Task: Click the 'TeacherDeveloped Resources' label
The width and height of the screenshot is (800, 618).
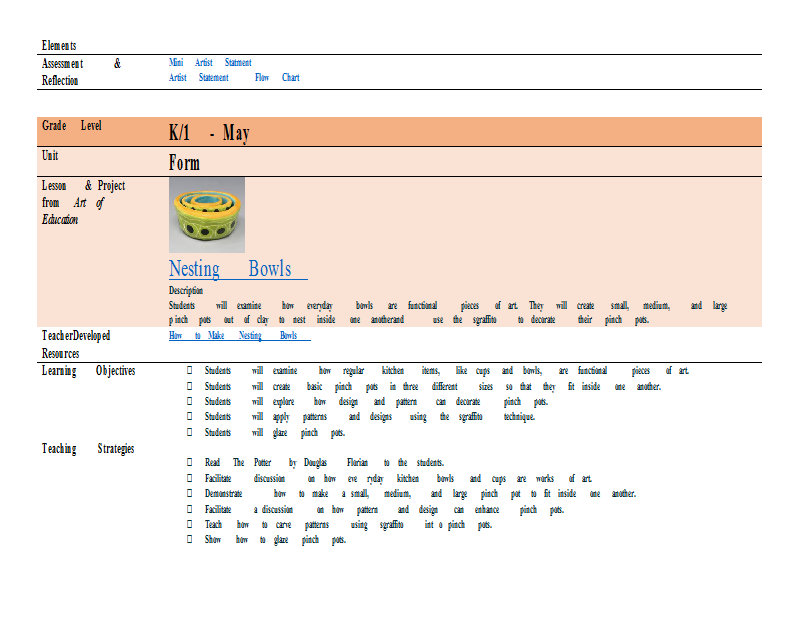Action: pos(76,344)
